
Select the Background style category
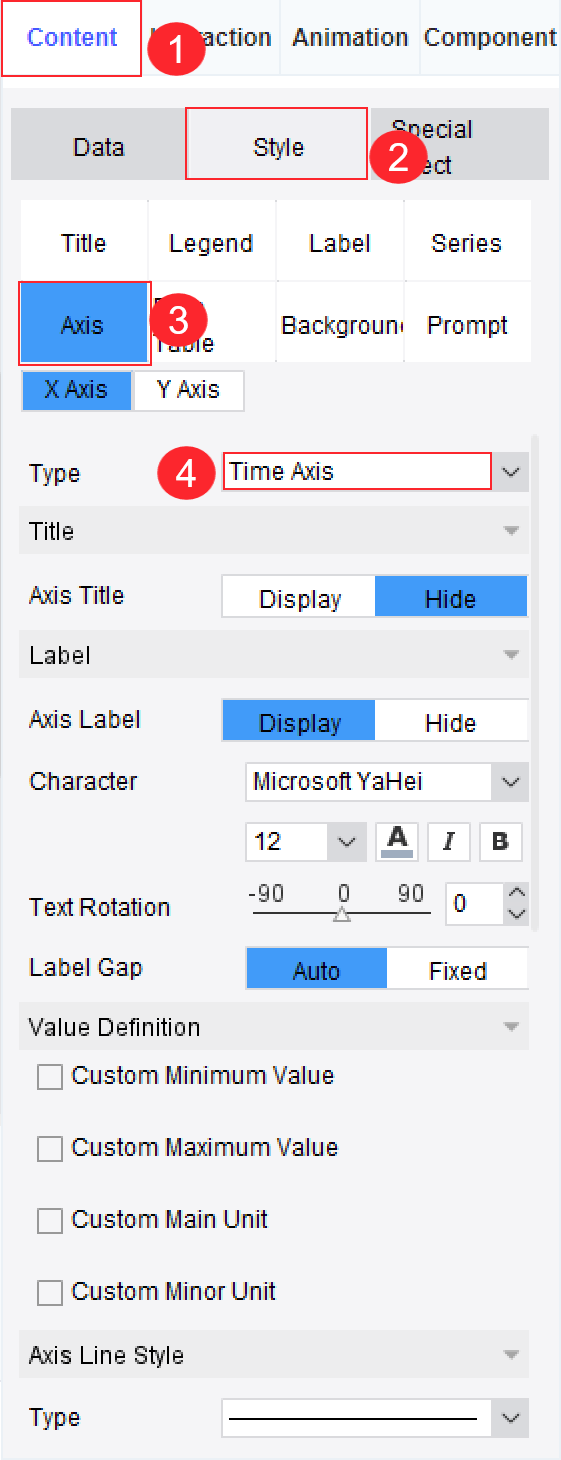tap(340, 325)
